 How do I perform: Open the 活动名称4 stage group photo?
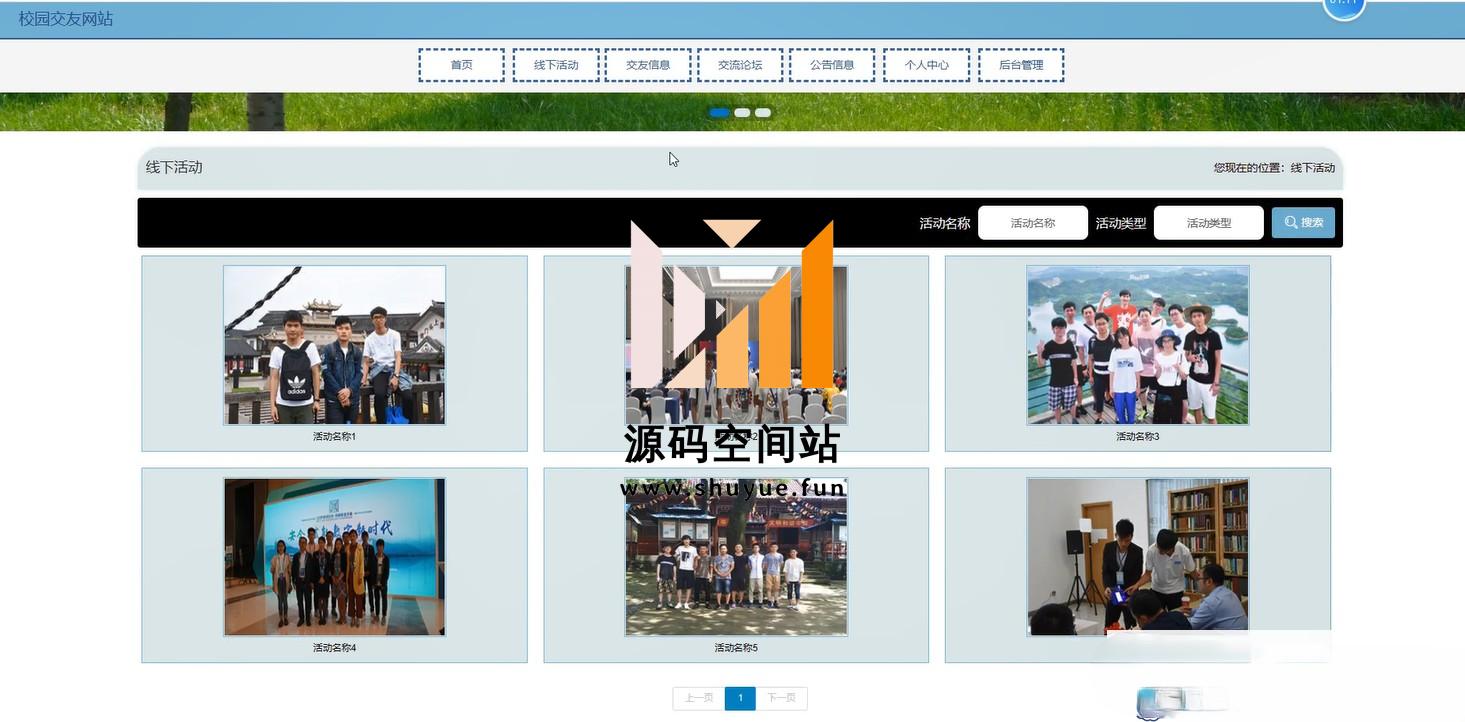[x=334, y=557]
